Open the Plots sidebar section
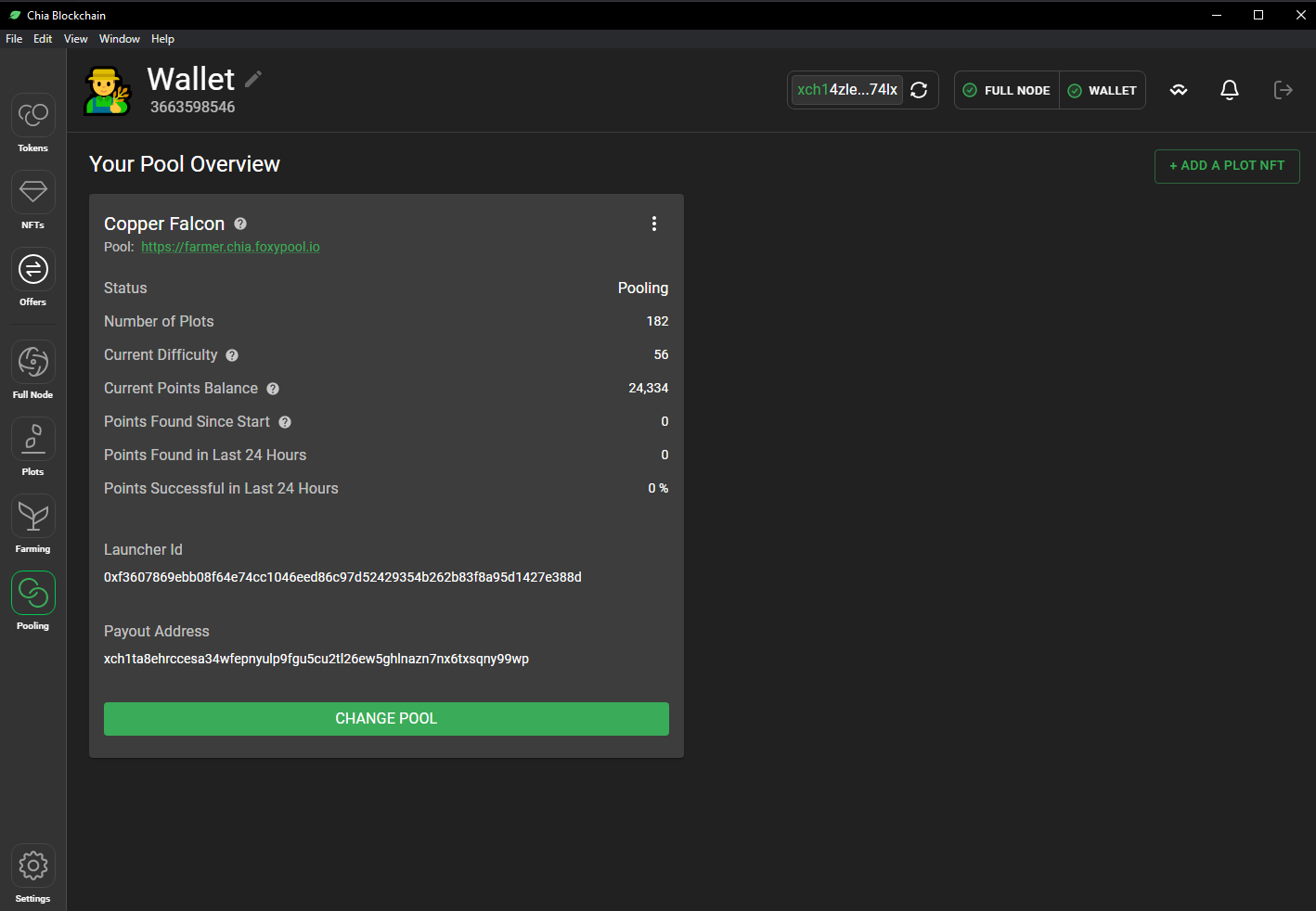The width and height of the screenshot is (1316, 911). click(33, 440)
